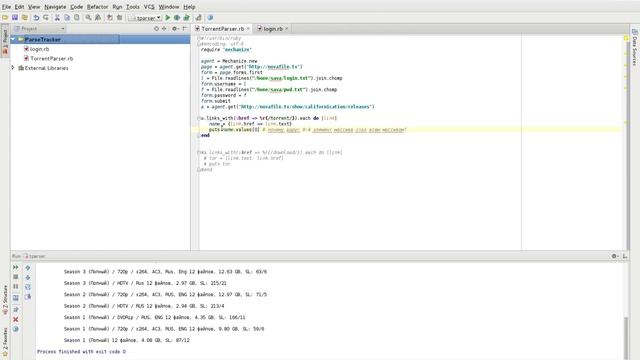Click the Cut scissors icon

[57, 18]
